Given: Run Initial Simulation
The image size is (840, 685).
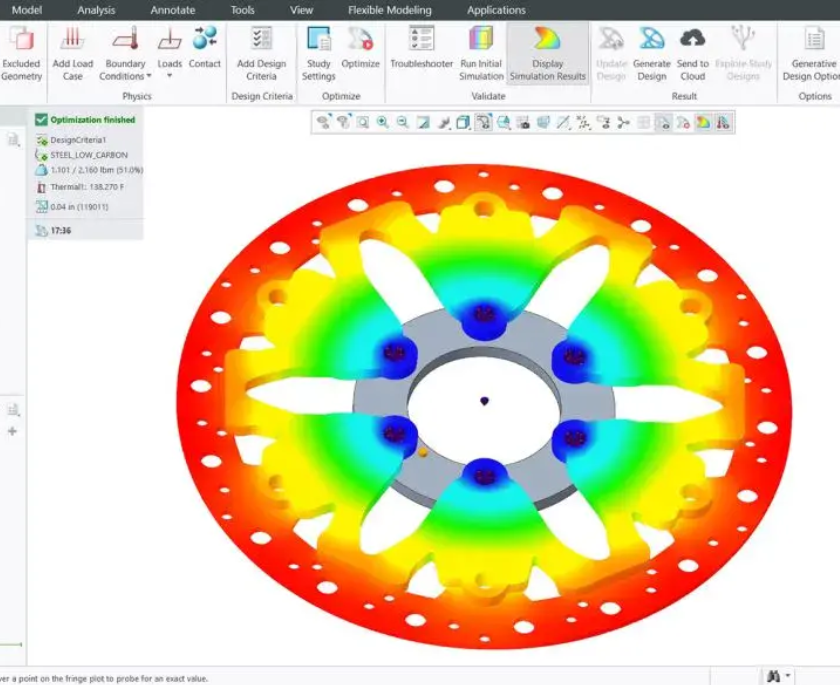Looking at the screenshot, I should (481, 40).
